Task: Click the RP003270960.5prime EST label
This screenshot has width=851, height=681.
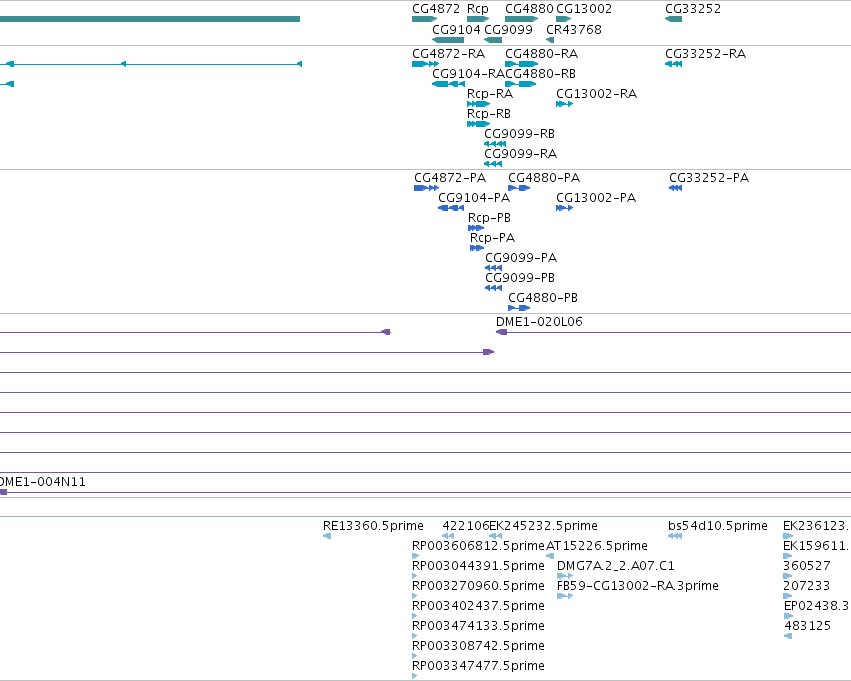Action: 479,587
